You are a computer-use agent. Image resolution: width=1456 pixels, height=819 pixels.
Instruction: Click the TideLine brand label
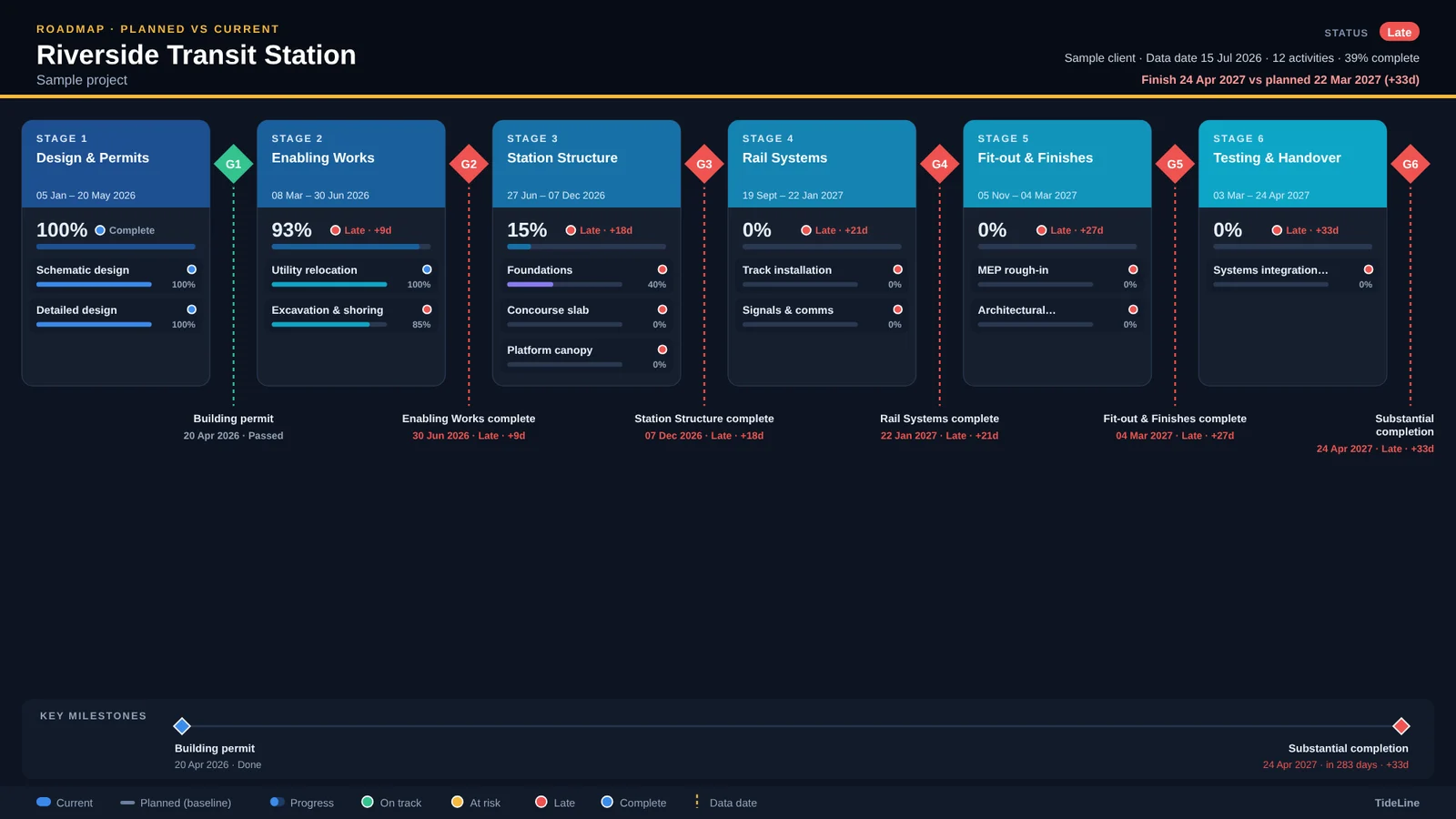coord(1397,803)
